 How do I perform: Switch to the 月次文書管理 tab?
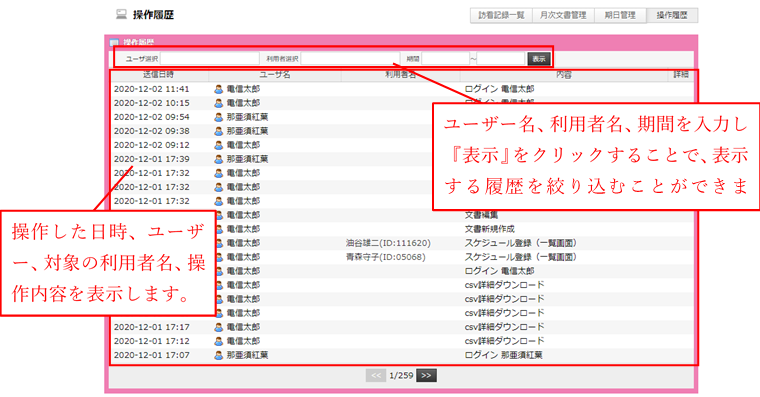563,15
